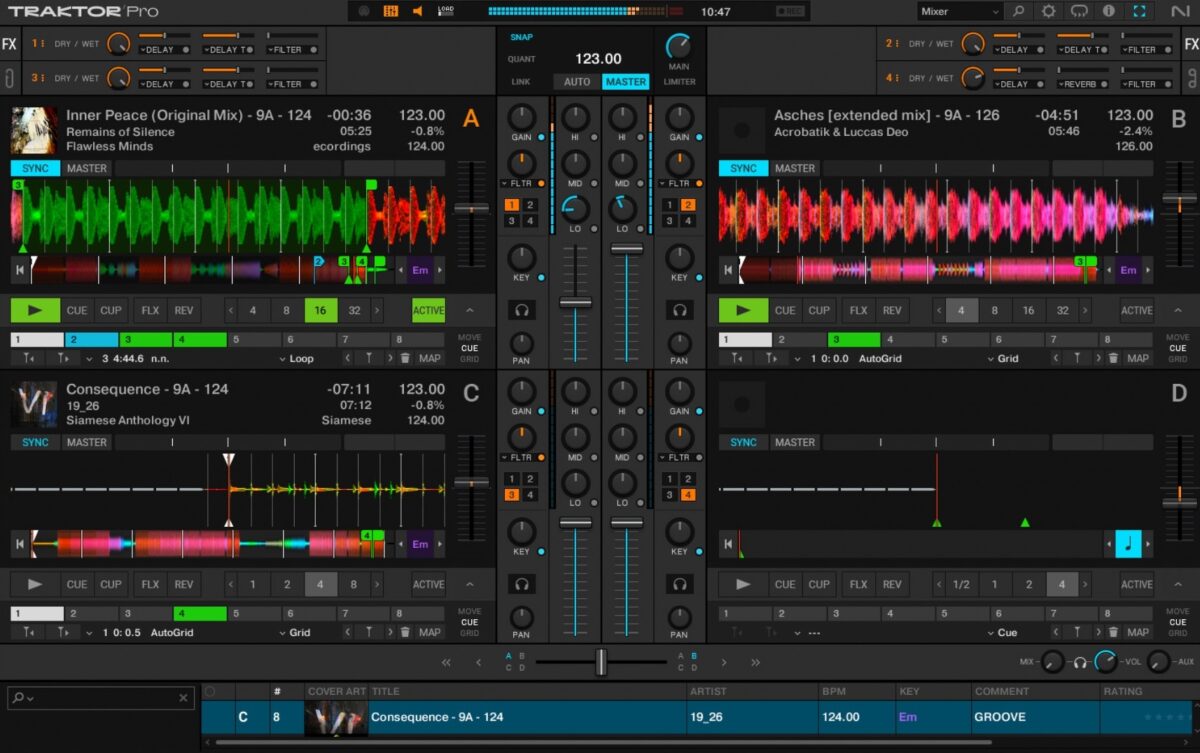1200x753 pixels.
Task: Click the Native Instruments logo
Action: pos(1180,11)
